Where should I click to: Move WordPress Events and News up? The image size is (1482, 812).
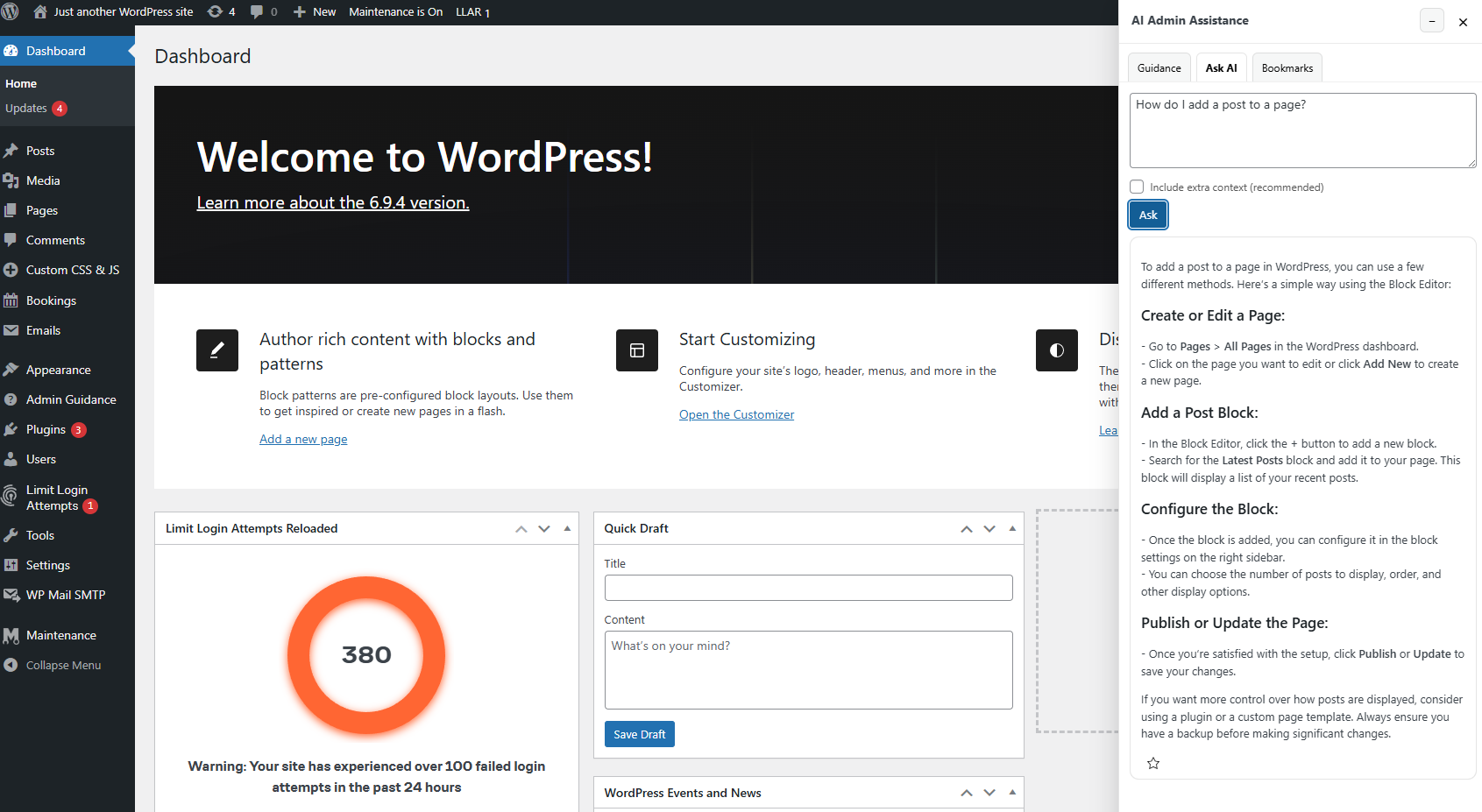967,793
